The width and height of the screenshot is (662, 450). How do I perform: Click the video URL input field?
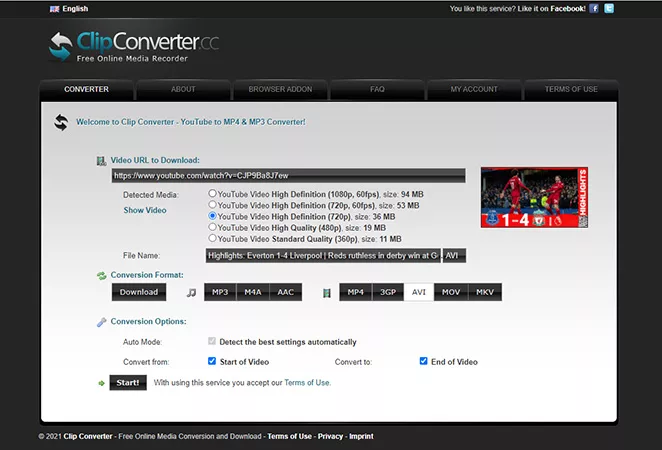tap(289, 176)
